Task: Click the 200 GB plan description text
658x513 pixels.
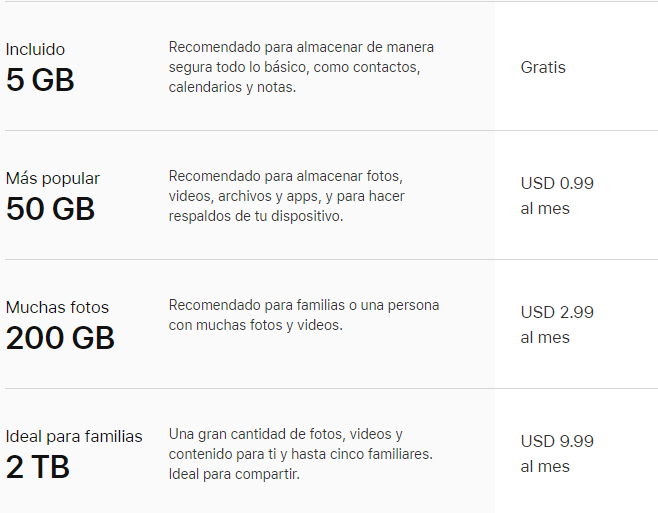Action: (x=303, y=314)
